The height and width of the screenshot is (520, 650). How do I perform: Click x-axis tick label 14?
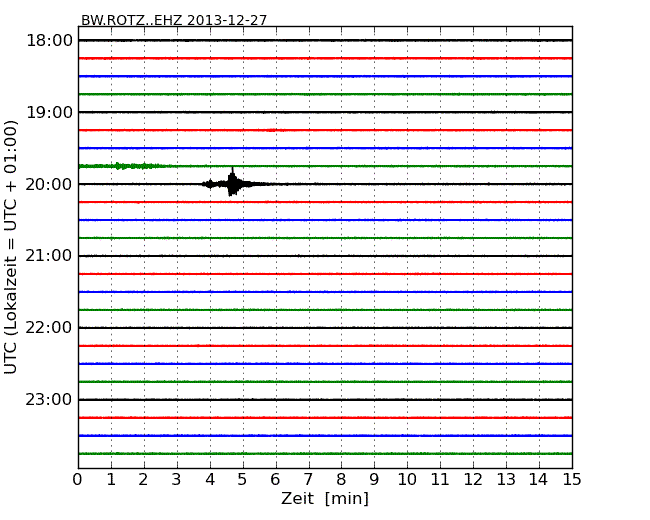point(539,479)
